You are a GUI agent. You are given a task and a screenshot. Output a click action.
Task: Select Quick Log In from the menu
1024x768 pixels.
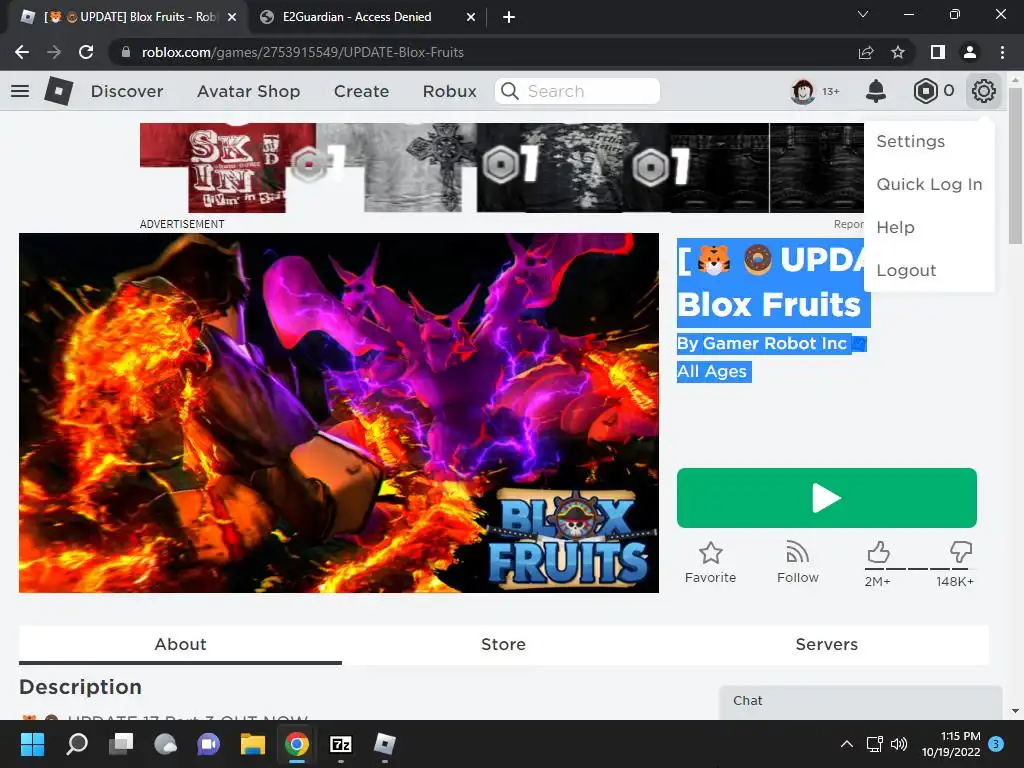(929, 184)
